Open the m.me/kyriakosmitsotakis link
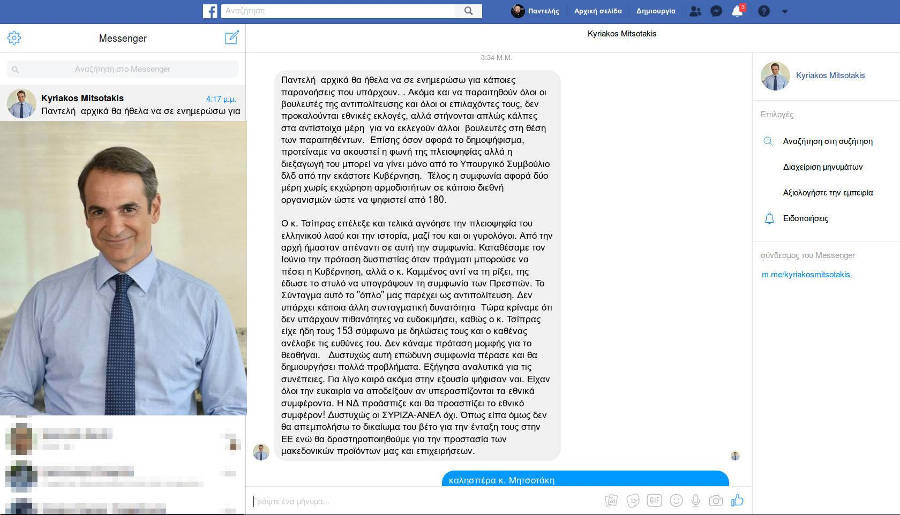The height and width of the screenshot is (515, 900). [807, 273]
